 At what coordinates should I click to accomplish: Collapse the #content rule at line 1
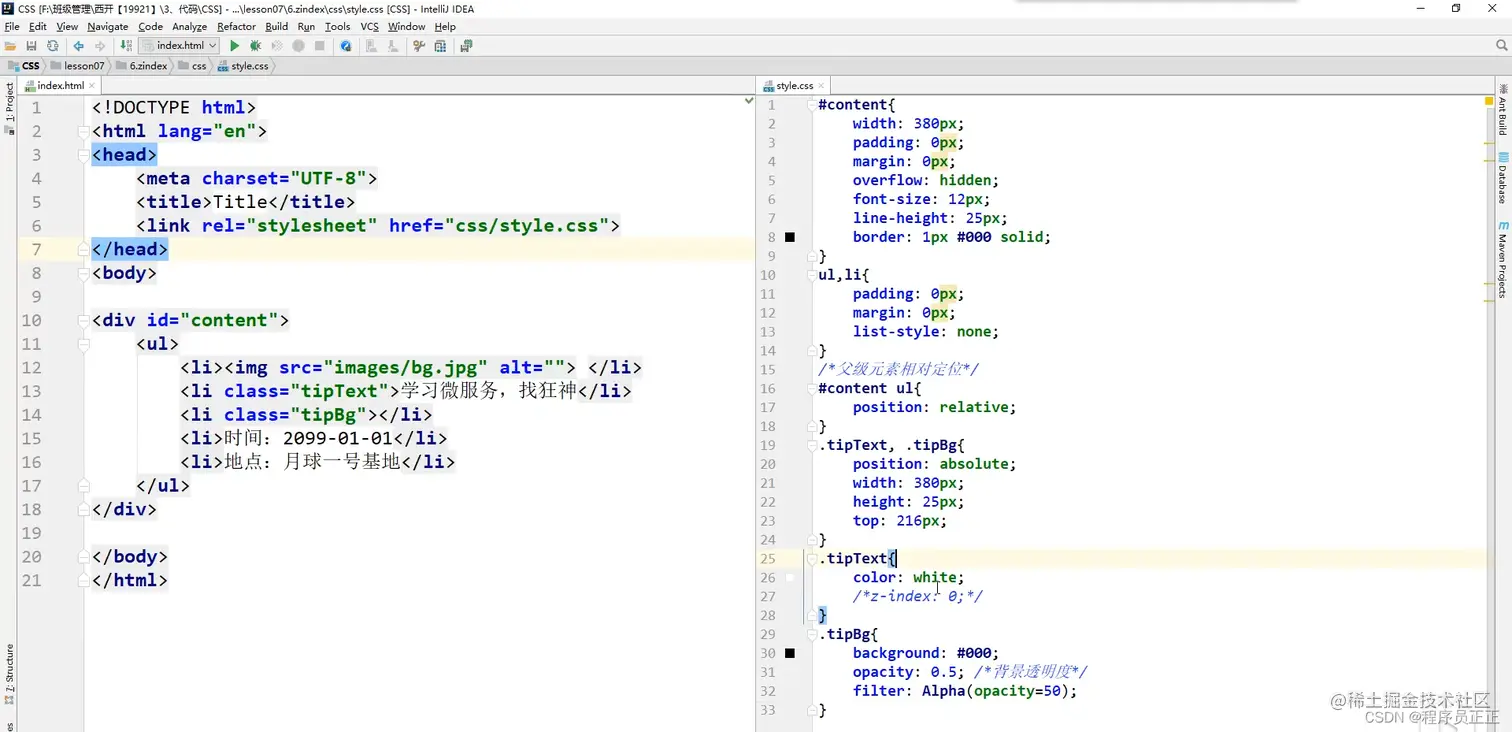811,105
